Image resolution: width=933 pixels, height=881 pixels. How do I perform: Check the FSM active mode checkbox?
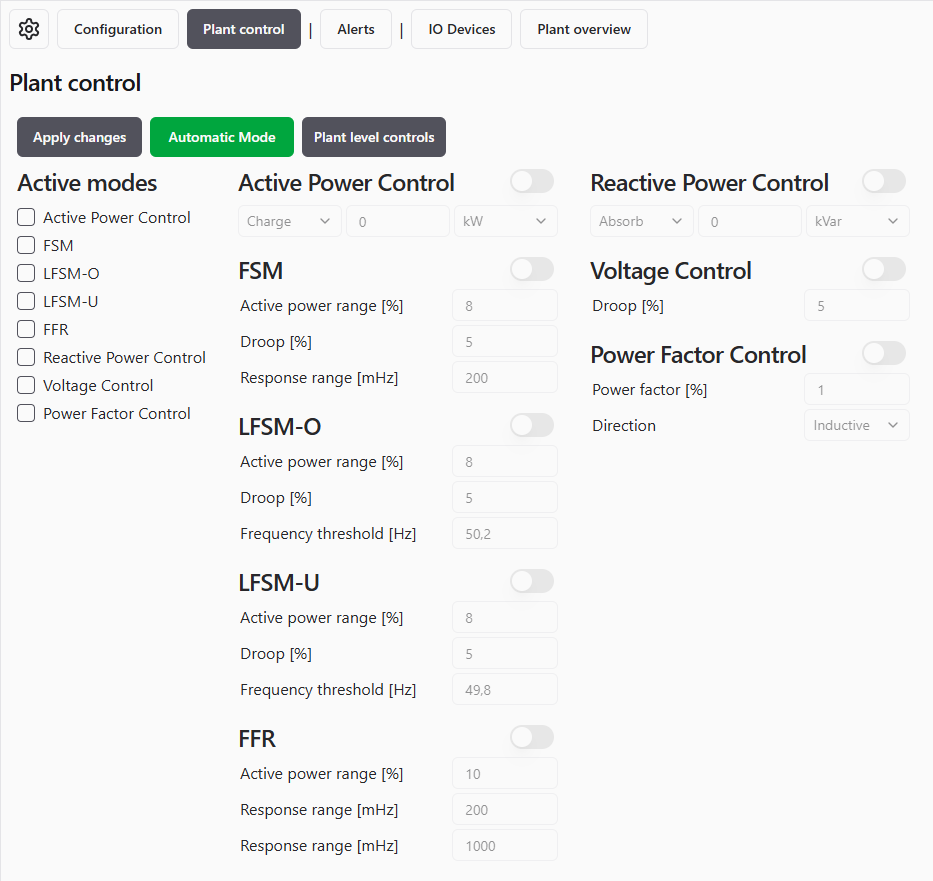click(x=26, y=245)
